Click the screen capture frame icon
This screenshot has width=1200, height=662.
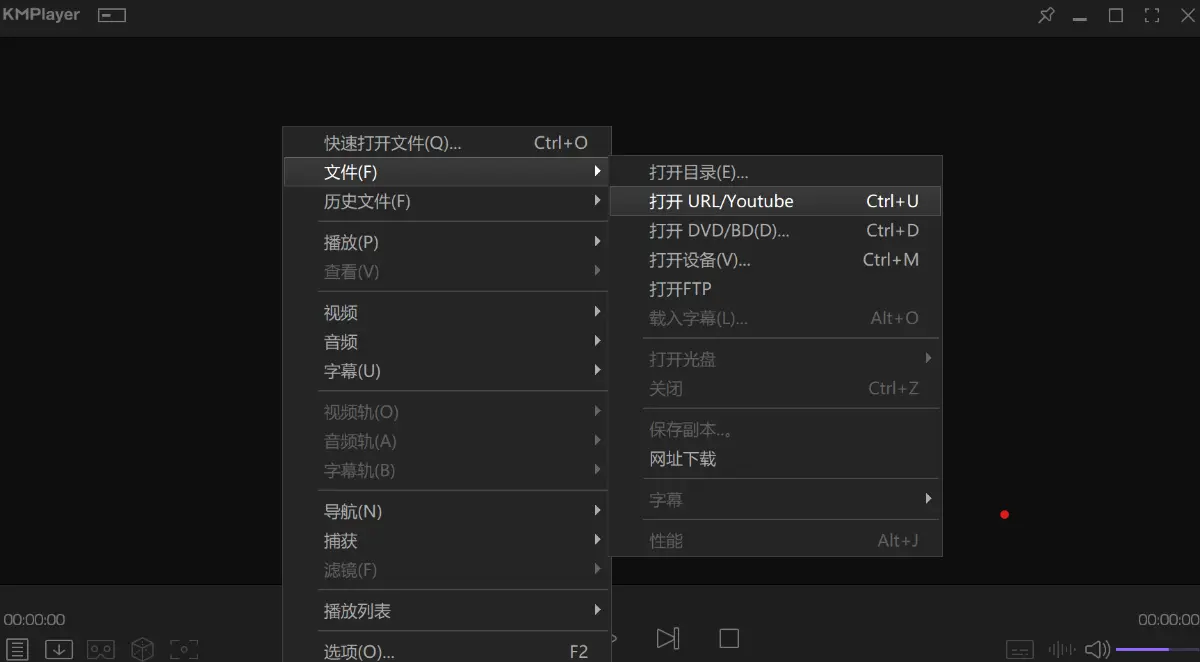click(184, 649)
